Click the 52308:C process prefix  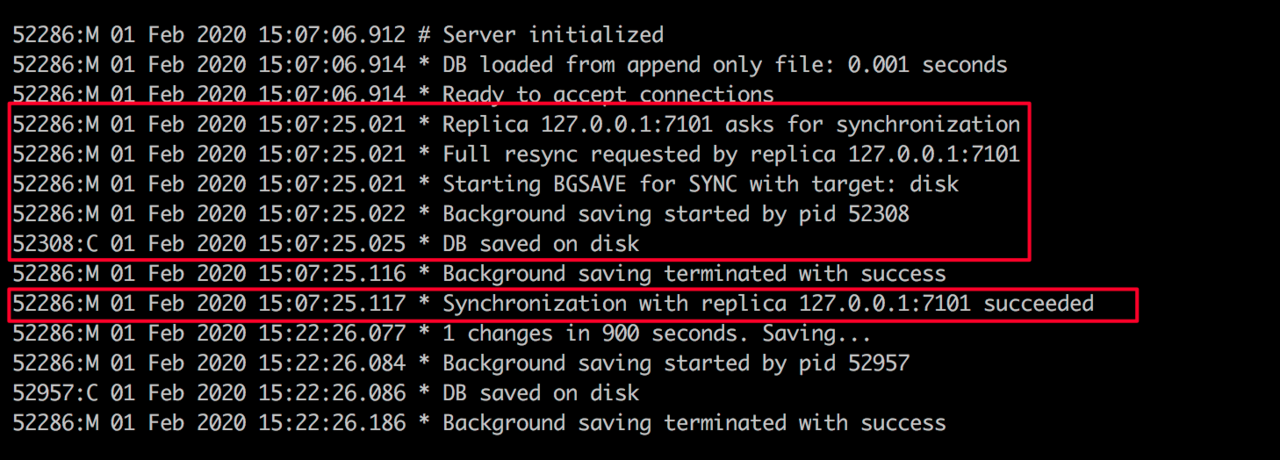[x=55, y=245]
